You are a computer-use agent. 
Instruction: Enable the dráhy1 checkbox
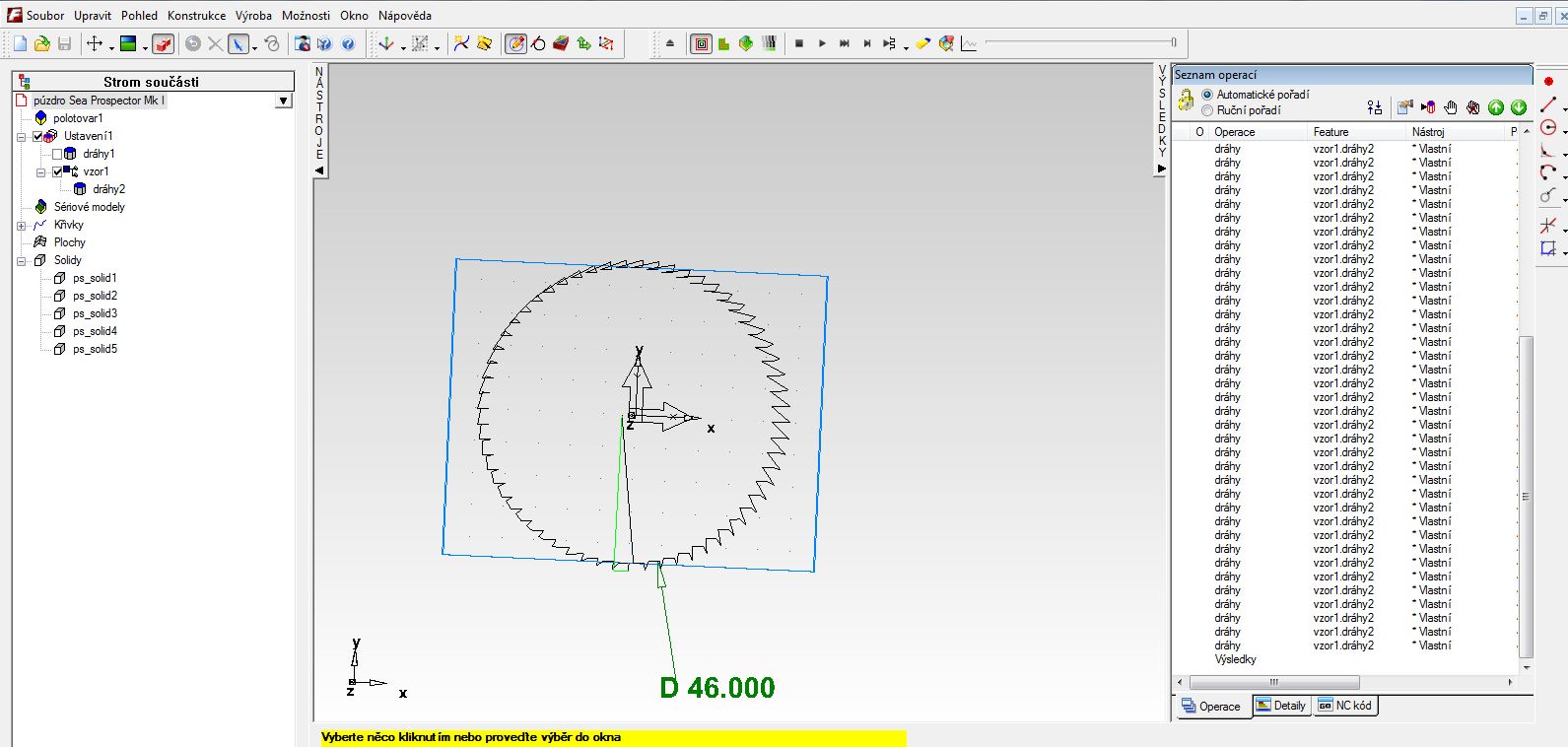pyautogui.click(x=57, y=154)
